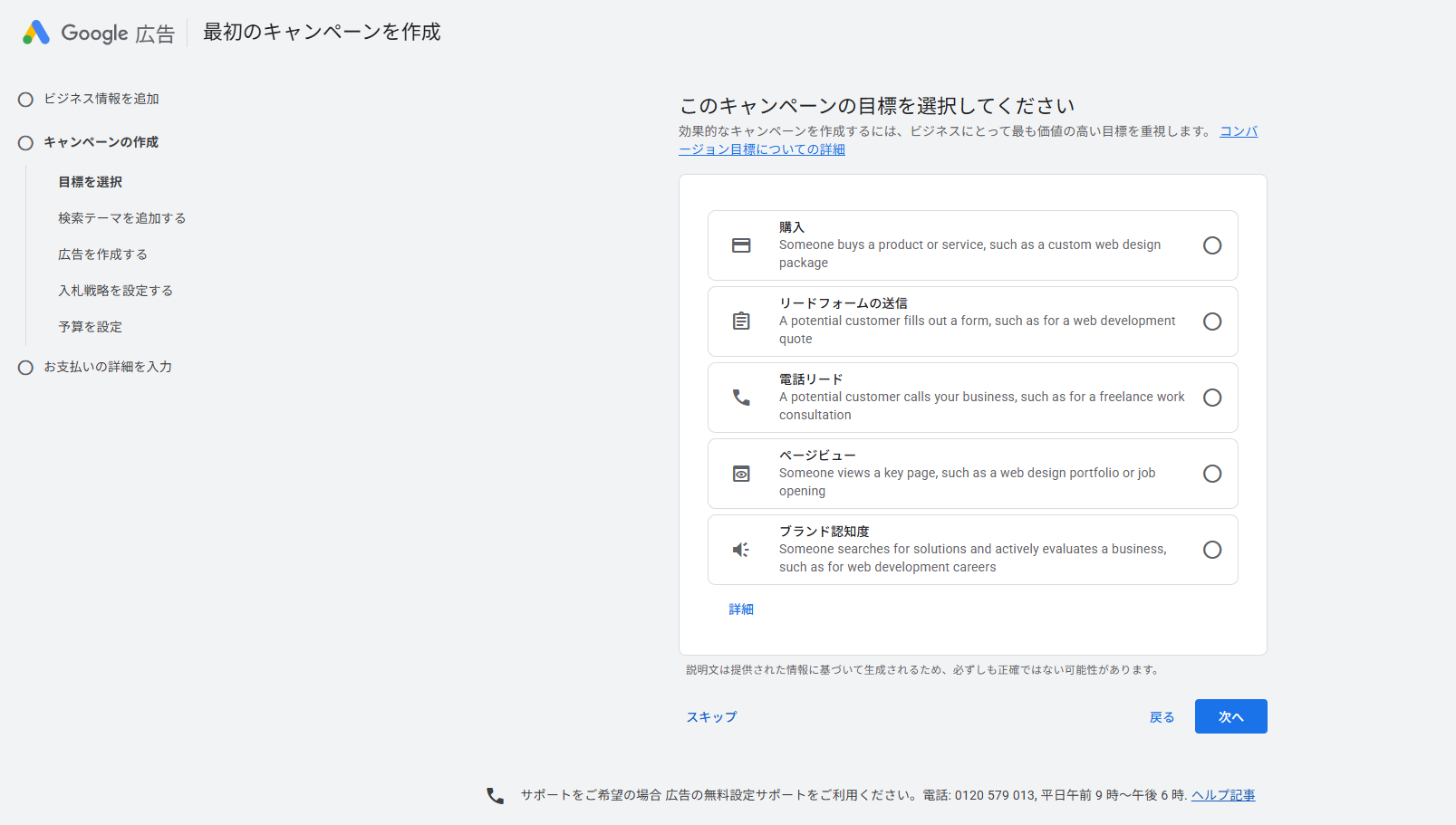Select the 購入 goal radio button
This screenshot has width=1456, height=825.
1212,245
